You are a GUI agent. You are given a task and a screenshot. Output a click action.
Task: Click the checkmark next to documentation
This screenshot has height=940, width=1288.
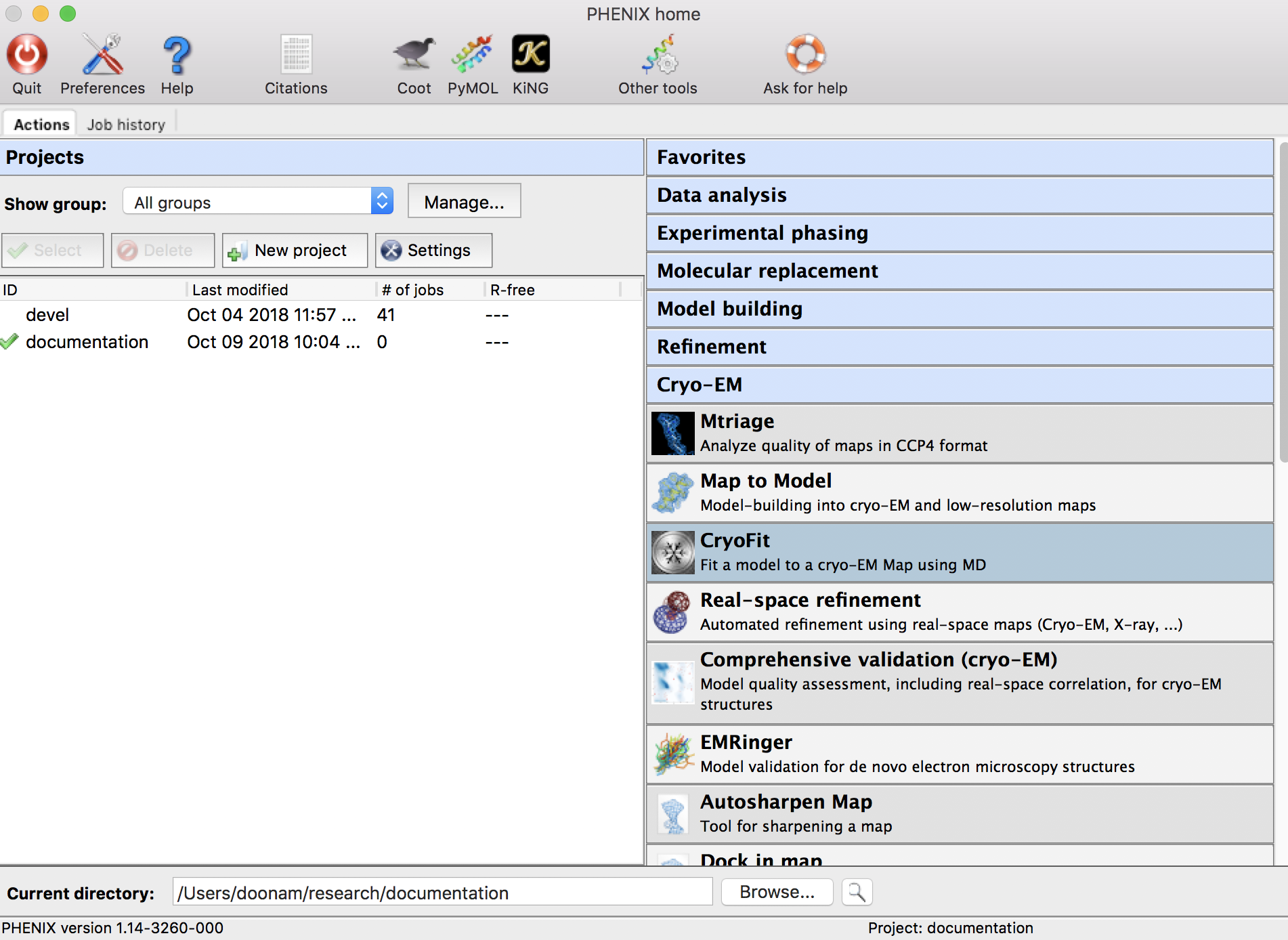(x=10, y=342)
